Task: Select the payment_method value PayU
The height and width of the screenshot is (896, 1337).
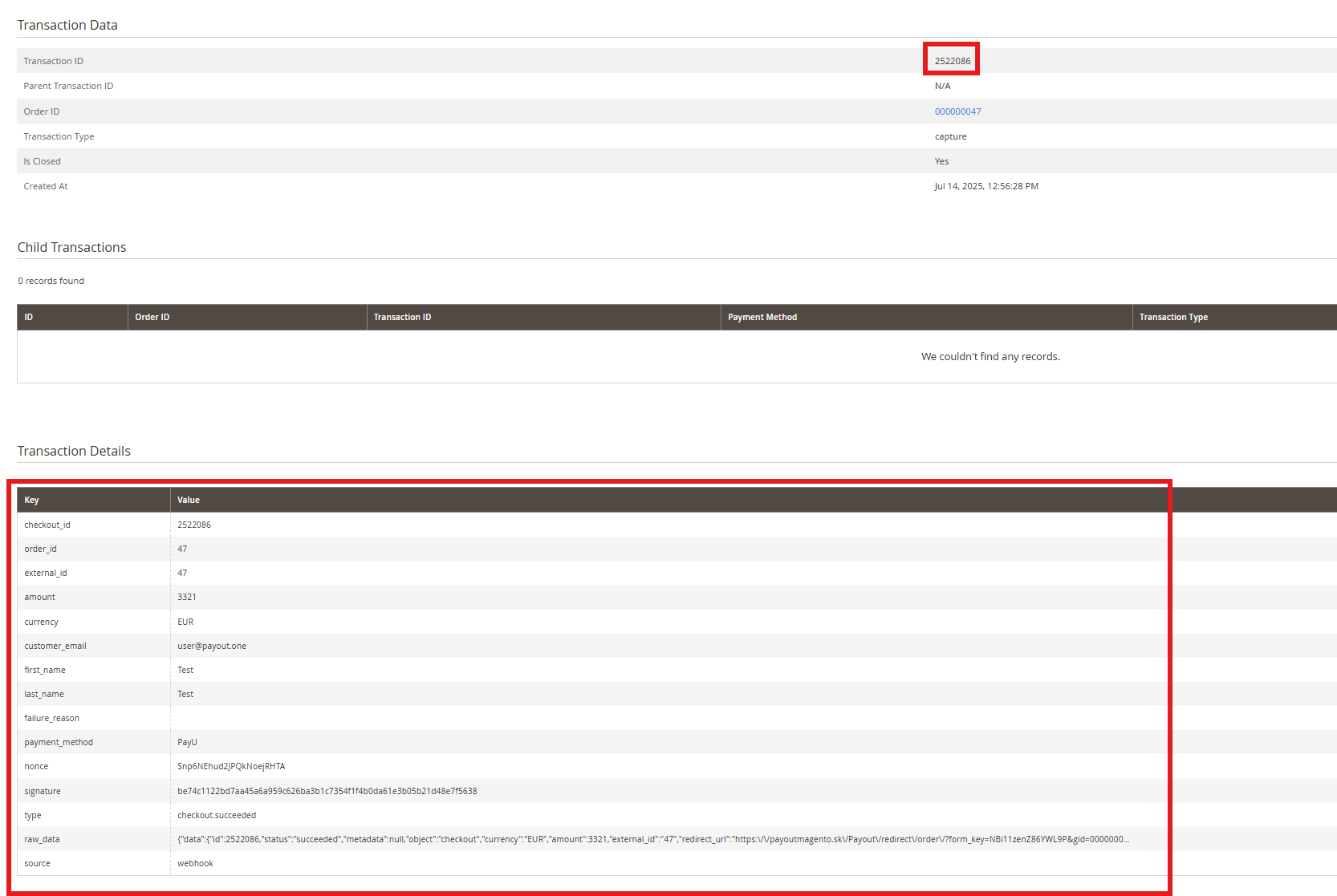Action: (187, 742)
